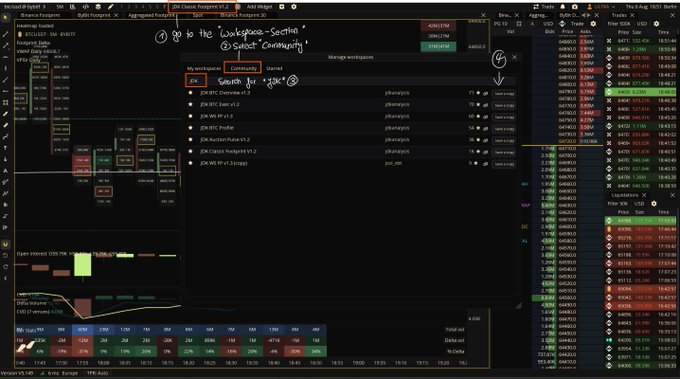Open the top bar settings gear
This screenshot has width=680, height=379.
[x=294, y=7]
